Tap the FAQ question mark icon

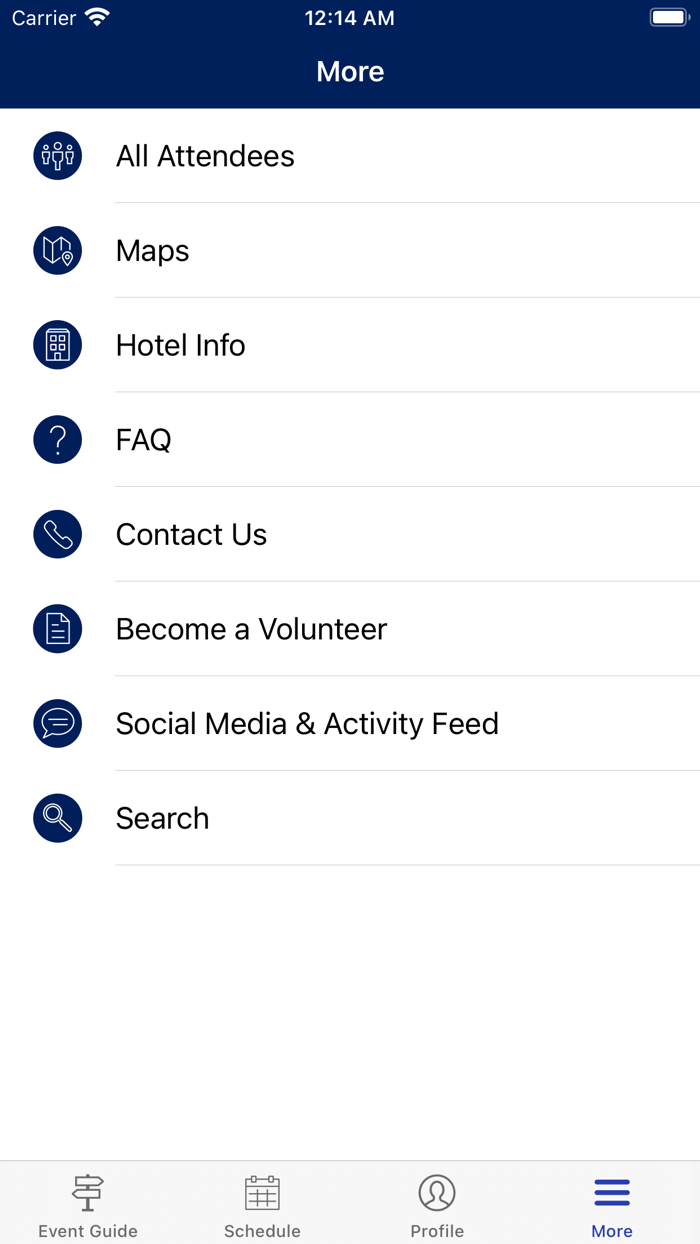[x=58, y=440]
